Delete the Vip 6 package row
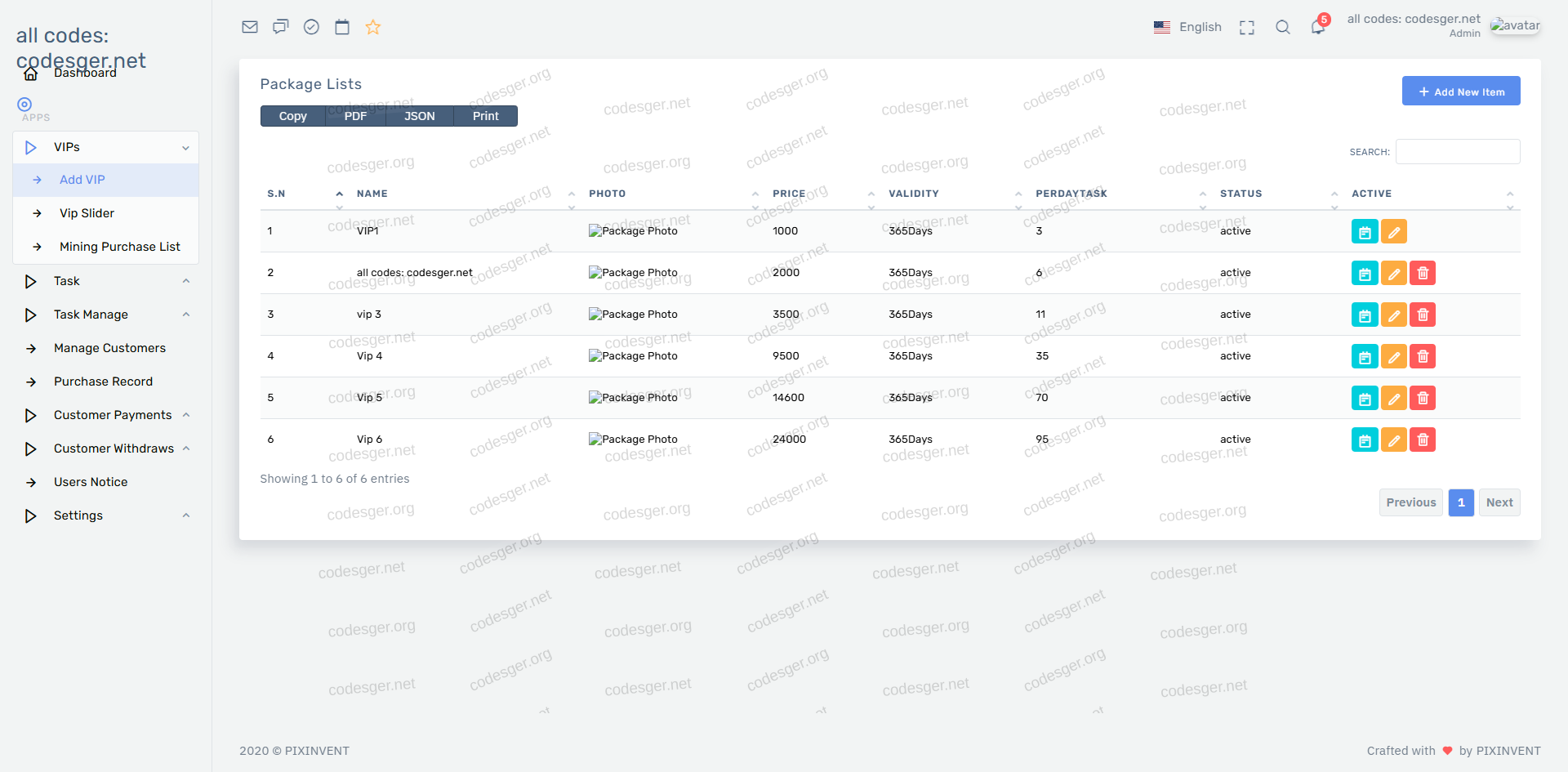The image size is (1568, 772). coord(1423,440)
